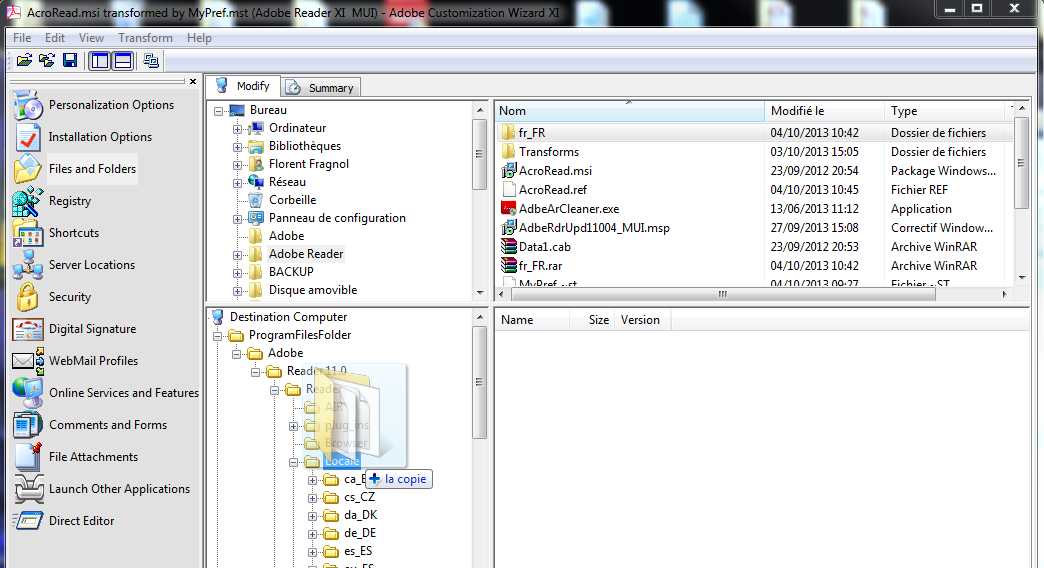This screenshot has height=568, width=1044.
Task: Open the File menu
Action: pos(22,38)
